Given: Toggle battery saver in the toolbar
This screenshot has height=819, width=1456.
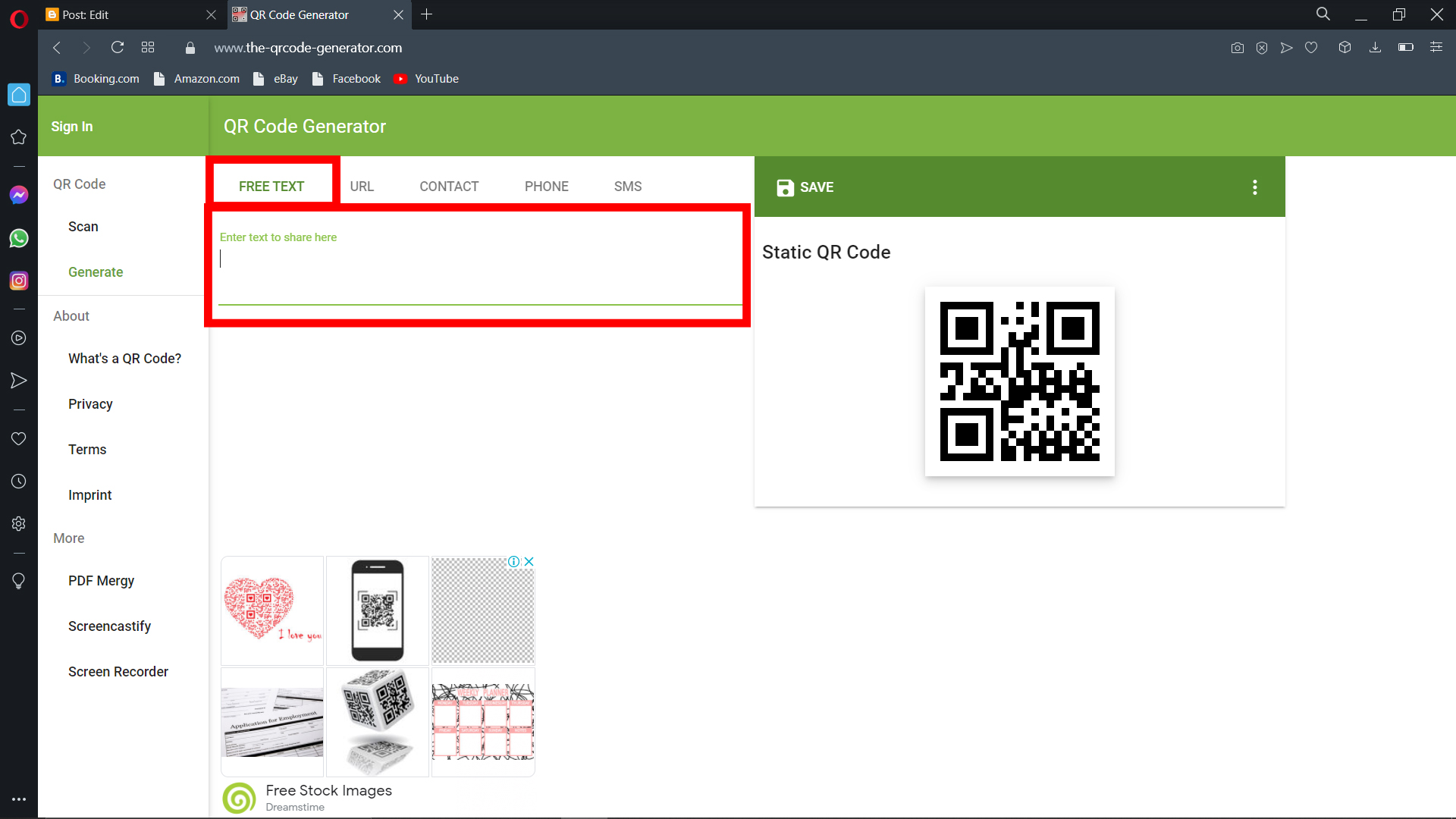Looking at the screenshot, I should click(1405, 47).
